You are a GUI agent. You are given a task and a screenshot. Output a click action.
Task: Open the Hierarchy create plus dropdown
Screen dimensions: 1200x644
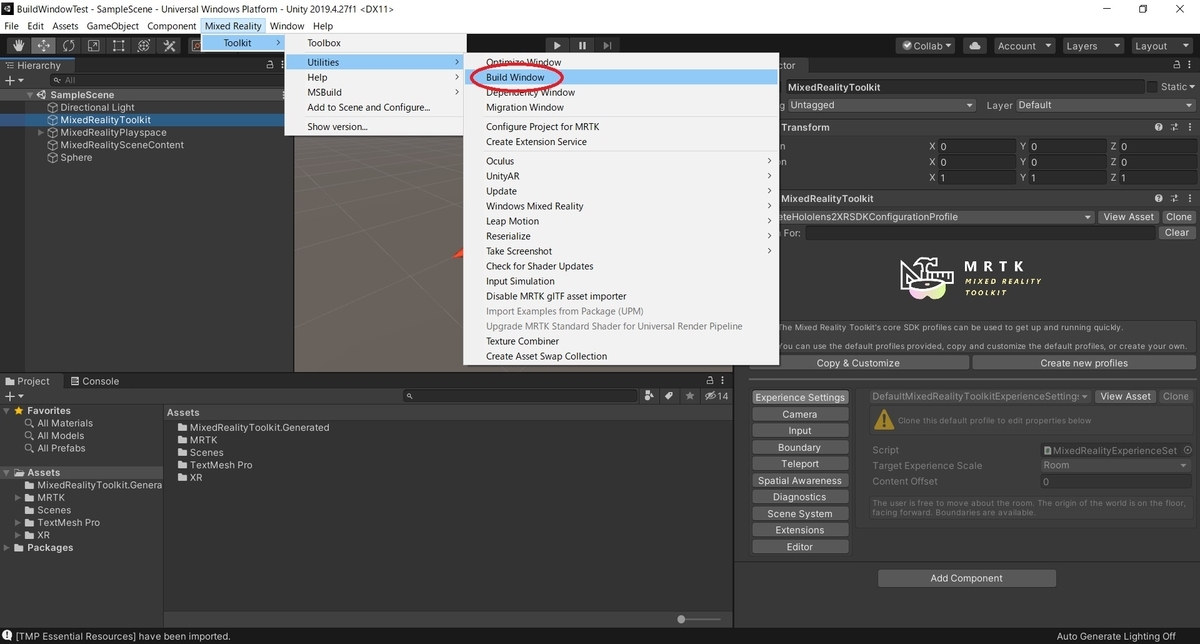[13, 80]
